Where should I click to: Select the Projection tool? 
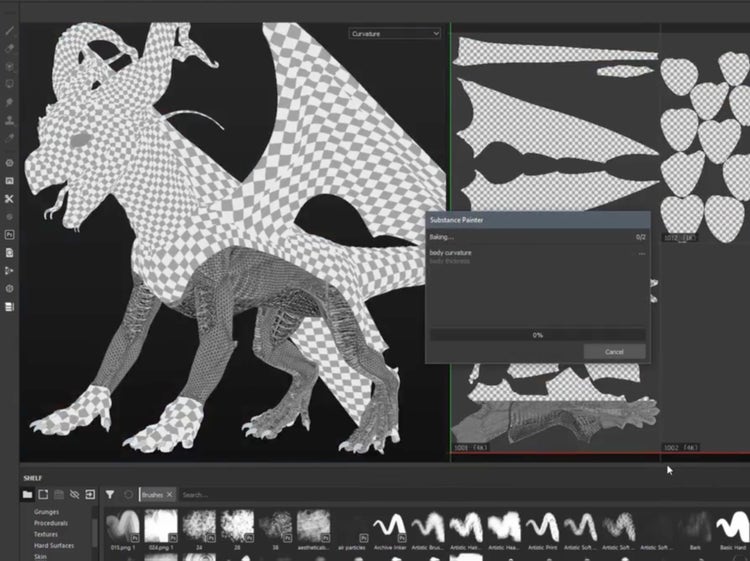(x=9, y=66)
